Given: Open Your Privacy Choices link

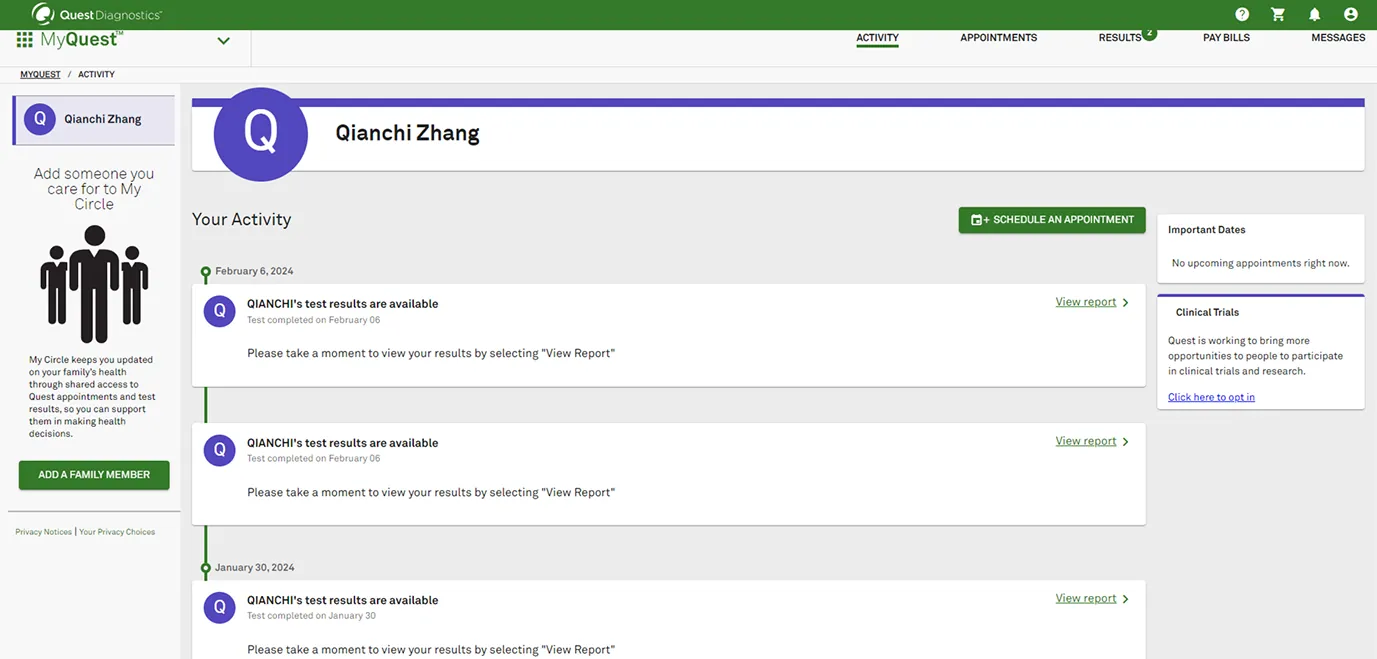Looking at the screenshot, I should point(117,532).
